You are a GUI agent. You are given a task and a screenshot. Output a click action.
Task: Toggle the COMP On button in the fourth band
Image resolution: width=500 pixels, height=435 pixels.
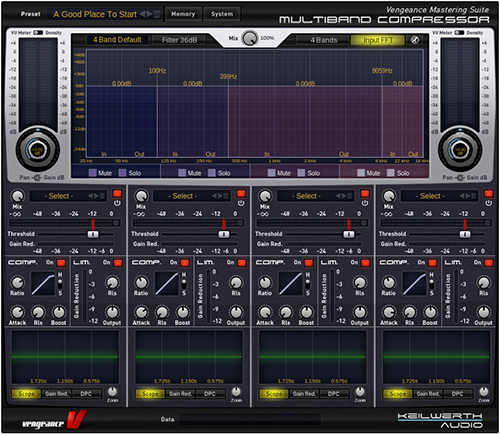point(432,263)
